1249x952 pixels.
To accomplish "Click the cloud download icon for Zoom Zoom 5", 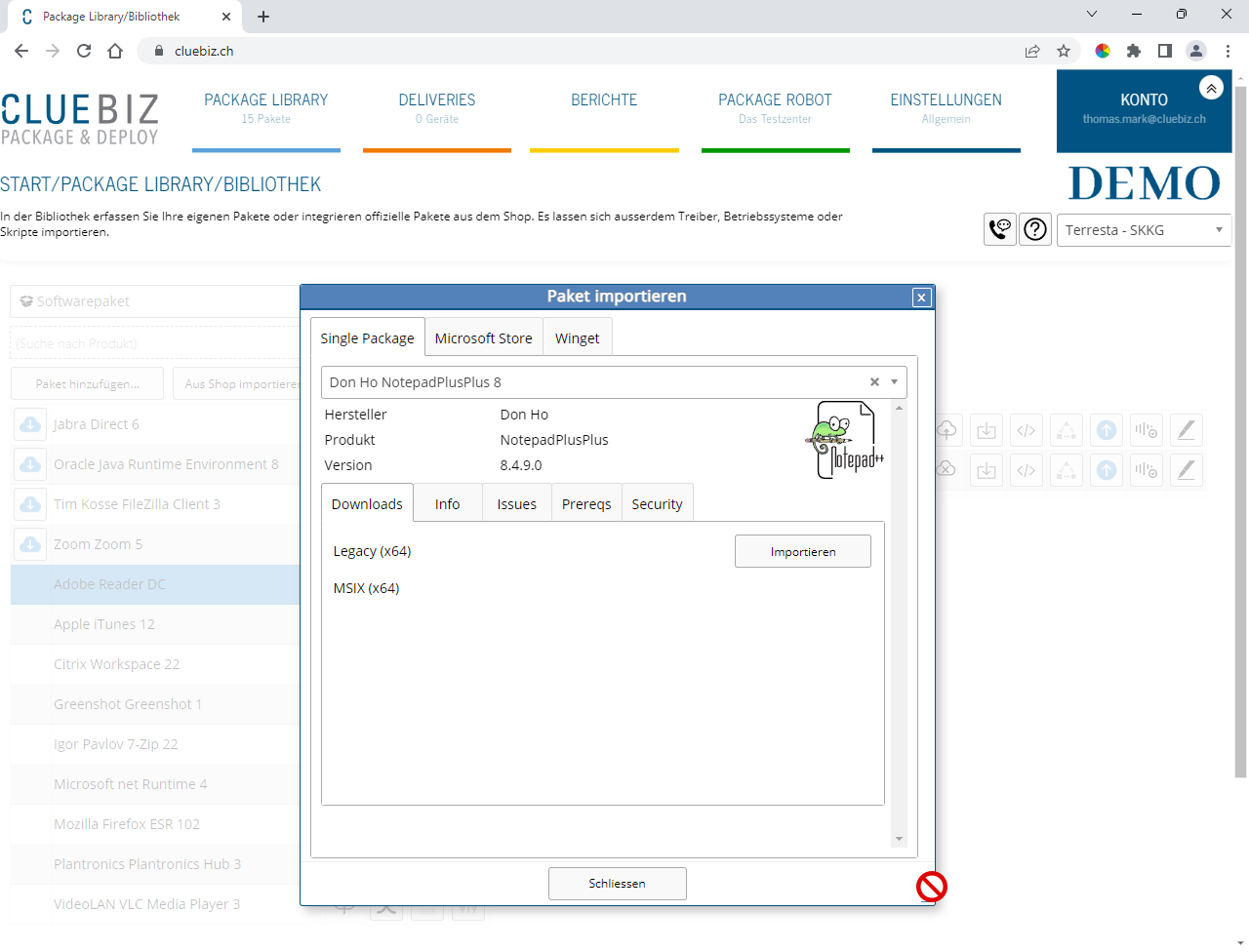I will tap(31, 544).
